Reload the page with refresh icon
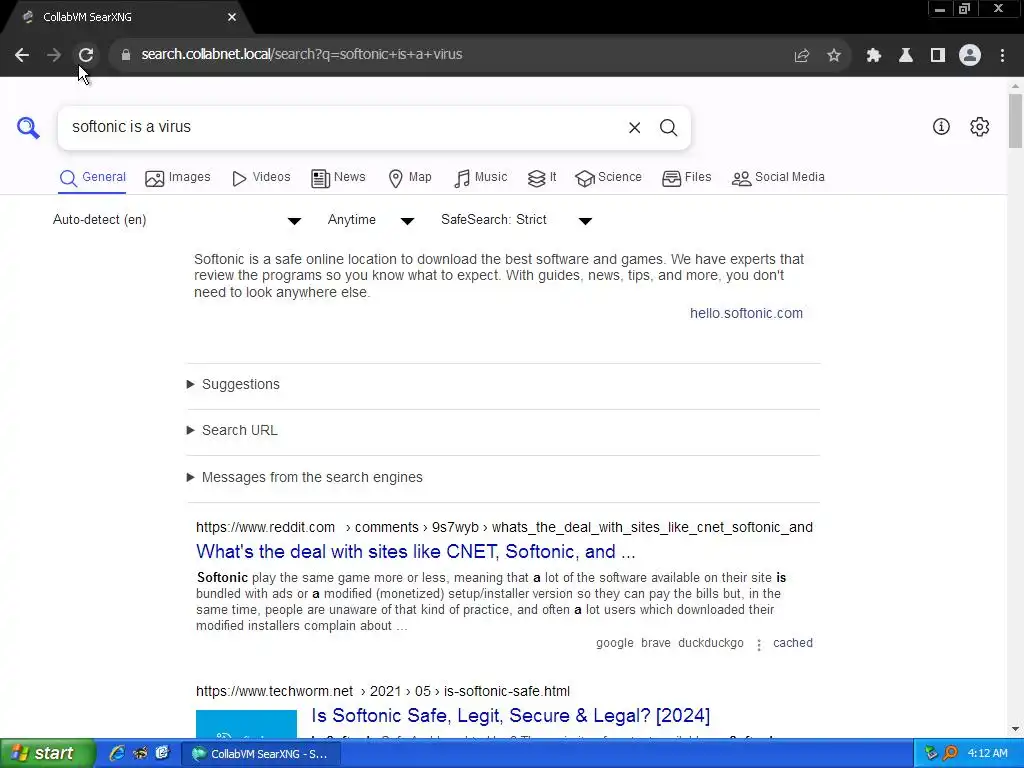The width and height of the screenshot is (1024, 768). point(86,55)
